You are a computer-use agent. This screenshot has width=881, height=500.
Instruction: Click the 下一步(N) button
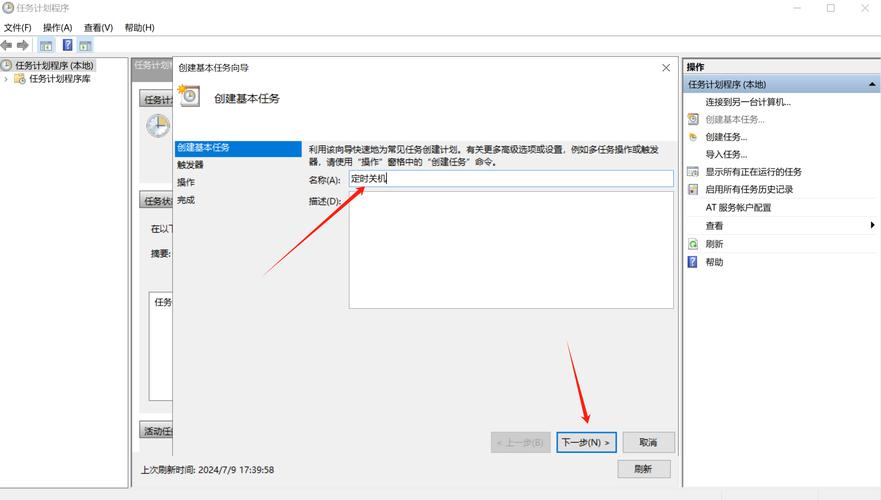[x=586, y=442]
